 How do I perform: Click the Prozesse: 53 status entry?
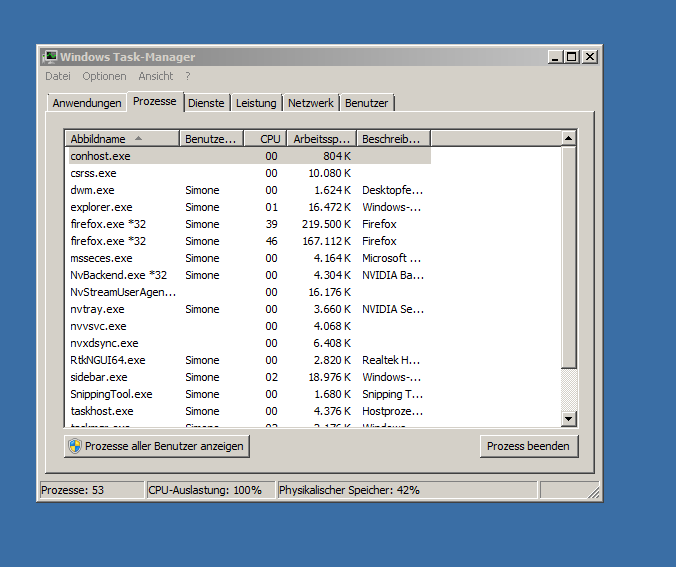coord(92,490)
